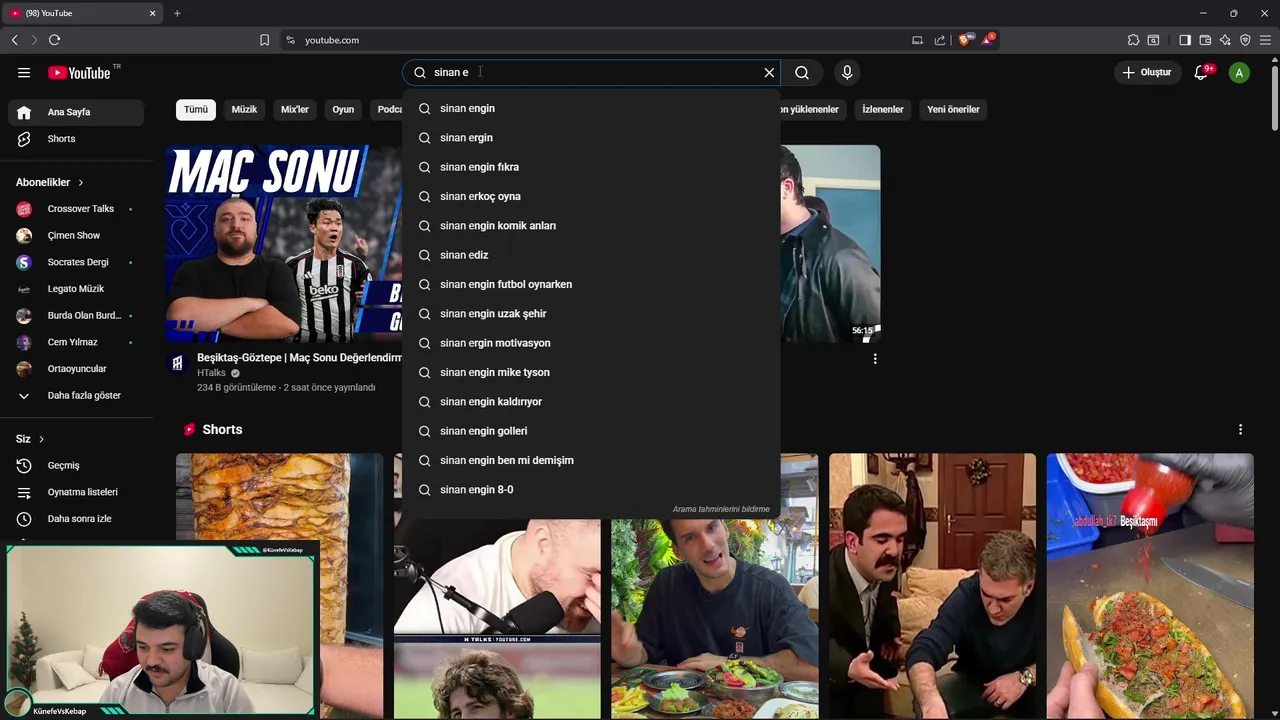Open Legato Müzik channel
Image resolution: width=1280 pixels, height=720 pixels.
click(76, 289)
